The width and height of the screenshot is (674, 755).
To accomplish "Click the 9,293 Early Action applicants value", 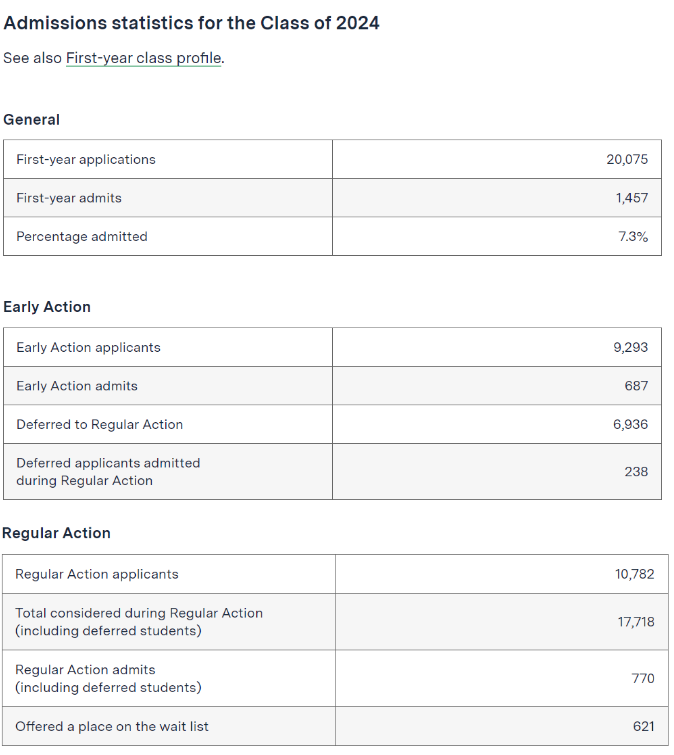I will point(630,347).
